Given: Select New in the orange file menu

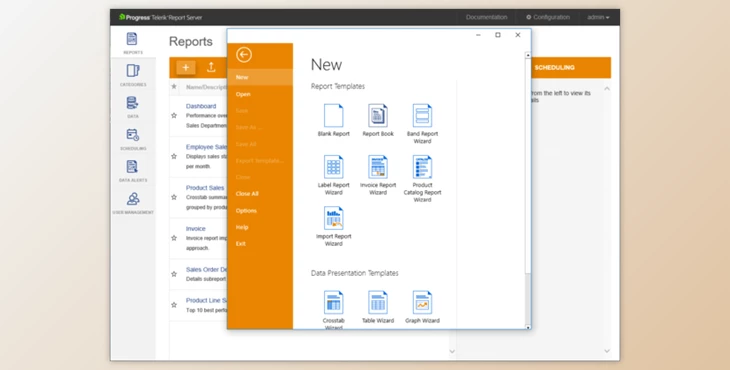Looking at the screenshot, I should (260, 77).
